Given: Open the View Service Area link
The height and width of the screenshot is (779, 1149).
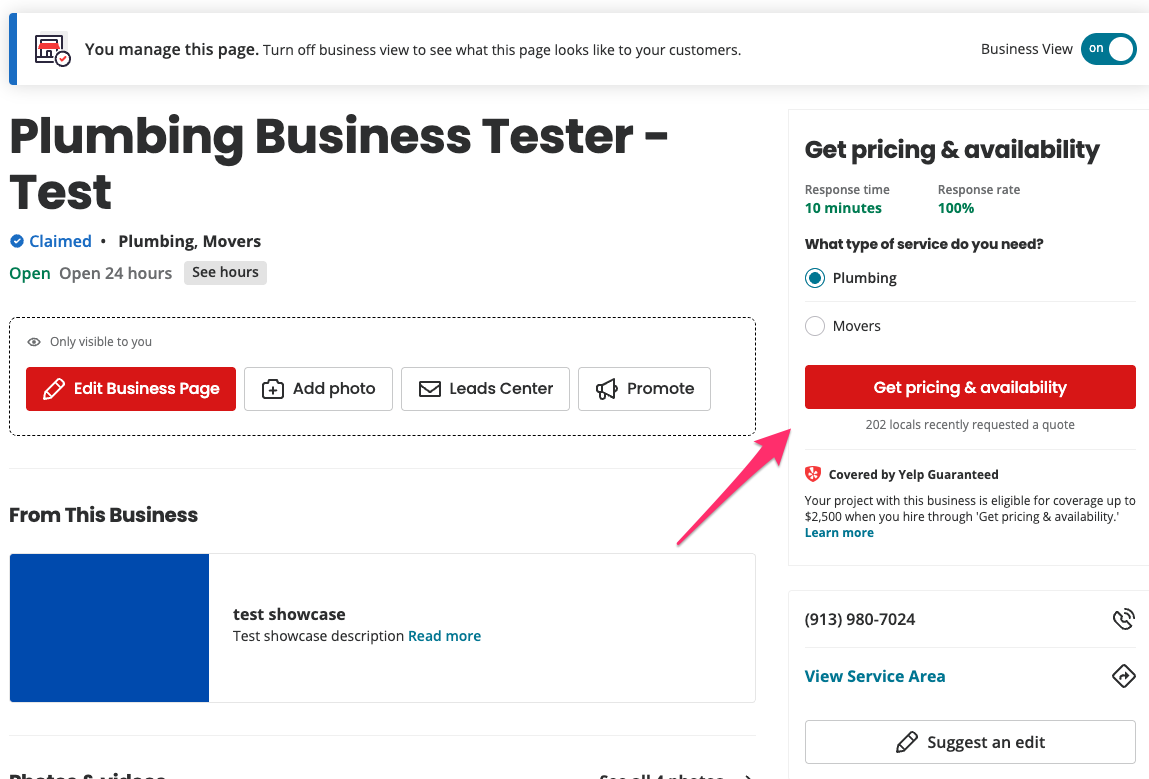Looking at the screenshot, I should click(875, 676).
